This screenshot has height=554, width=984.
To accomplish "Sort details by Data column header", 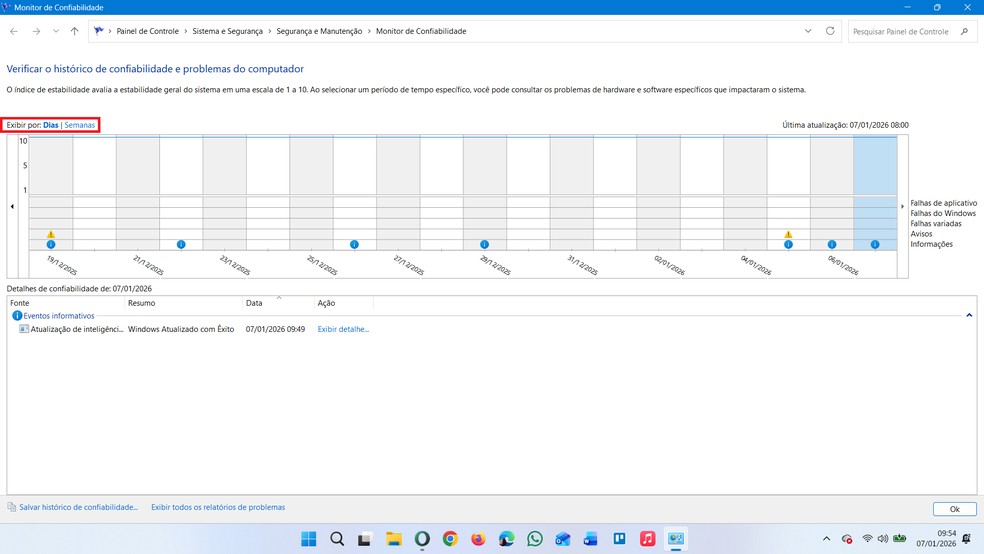I will tap(254, 302).
